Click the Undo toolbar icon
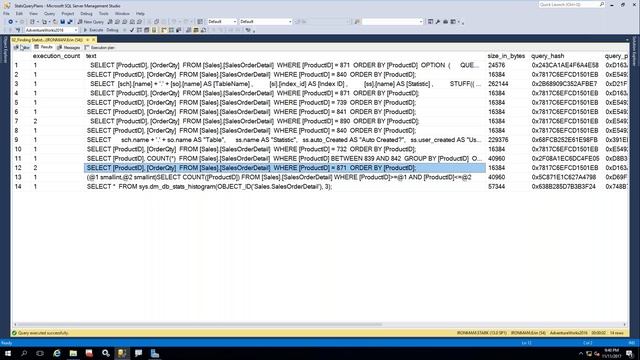This screenshot has width=640, height=360. coord(173,22)
